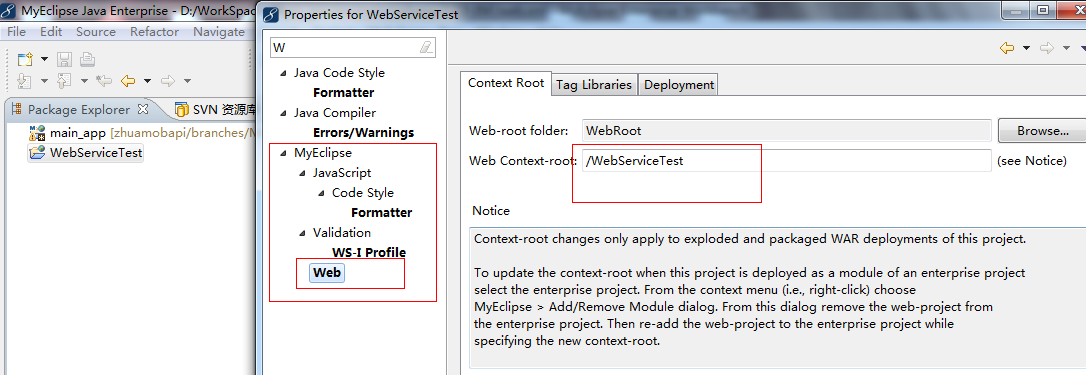Click the New wizard icon in main toolbar
This screenshot has height=375, width=1086.
(25, 59)
